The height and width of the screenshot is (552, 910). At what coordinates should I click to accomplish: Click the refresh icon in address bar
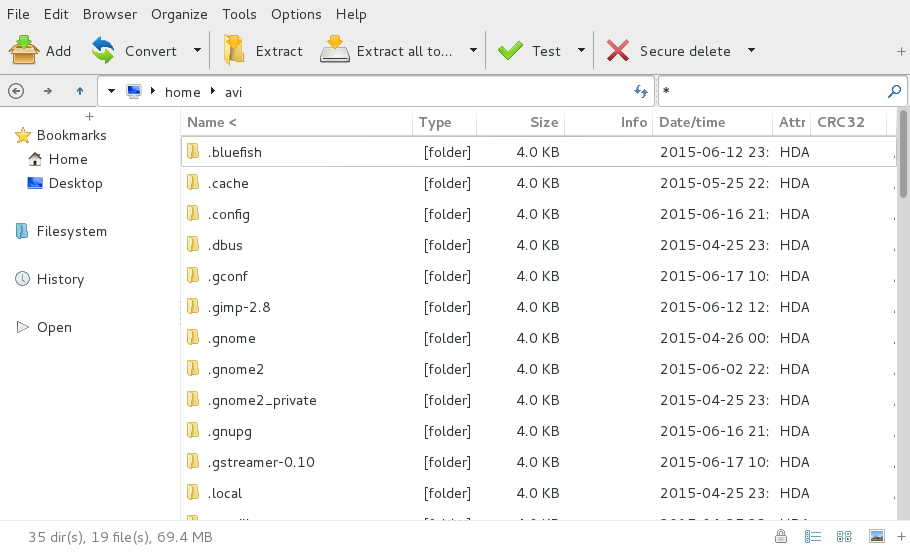click(x=641, y=91)
